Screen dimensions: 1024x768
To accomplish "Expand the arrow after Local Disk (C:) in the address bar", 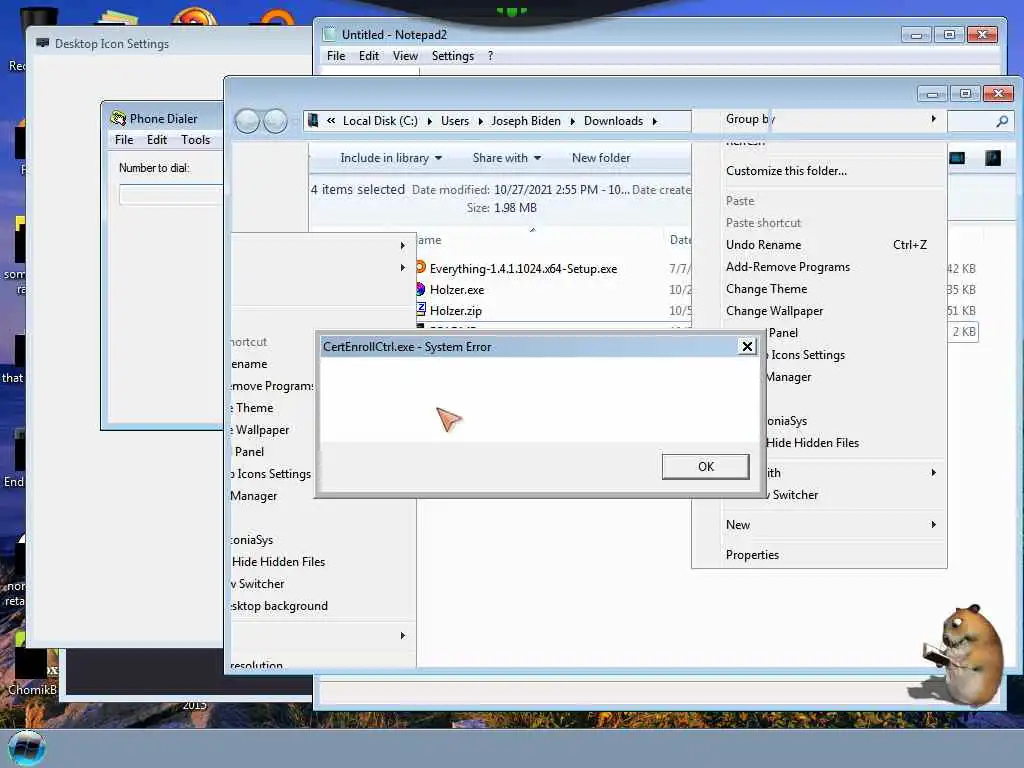I will 430,121.
